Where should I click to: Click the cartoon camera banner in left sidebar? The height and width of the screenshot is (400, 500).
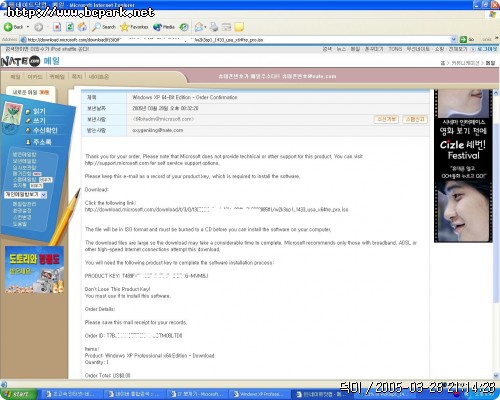click(x=34, y=270)
